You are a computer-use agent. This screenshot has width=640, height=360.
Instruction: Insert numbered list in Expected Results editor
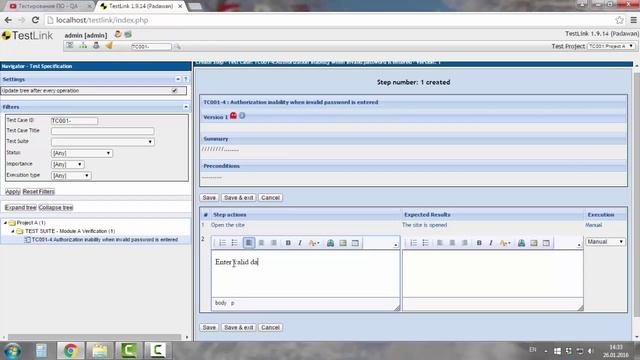(x=413, y=243)
